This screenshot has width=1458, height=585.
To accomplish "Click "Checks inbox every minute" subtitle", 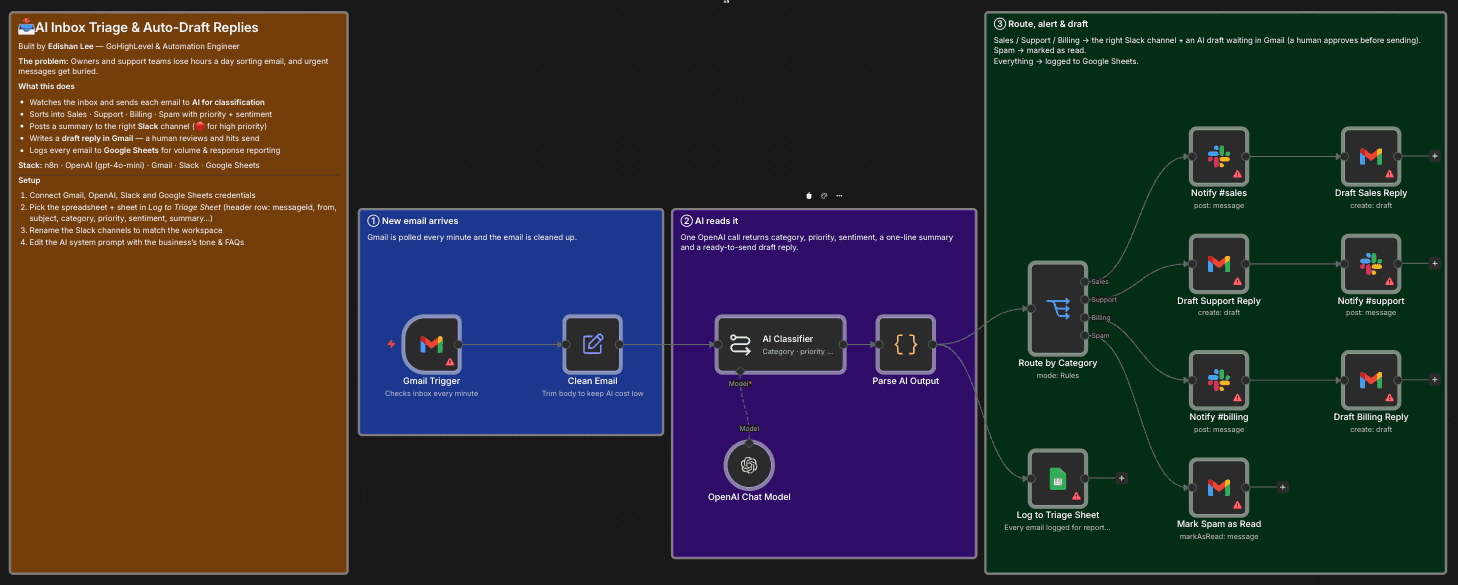I will pyautogui.click(x=431, y=393).
